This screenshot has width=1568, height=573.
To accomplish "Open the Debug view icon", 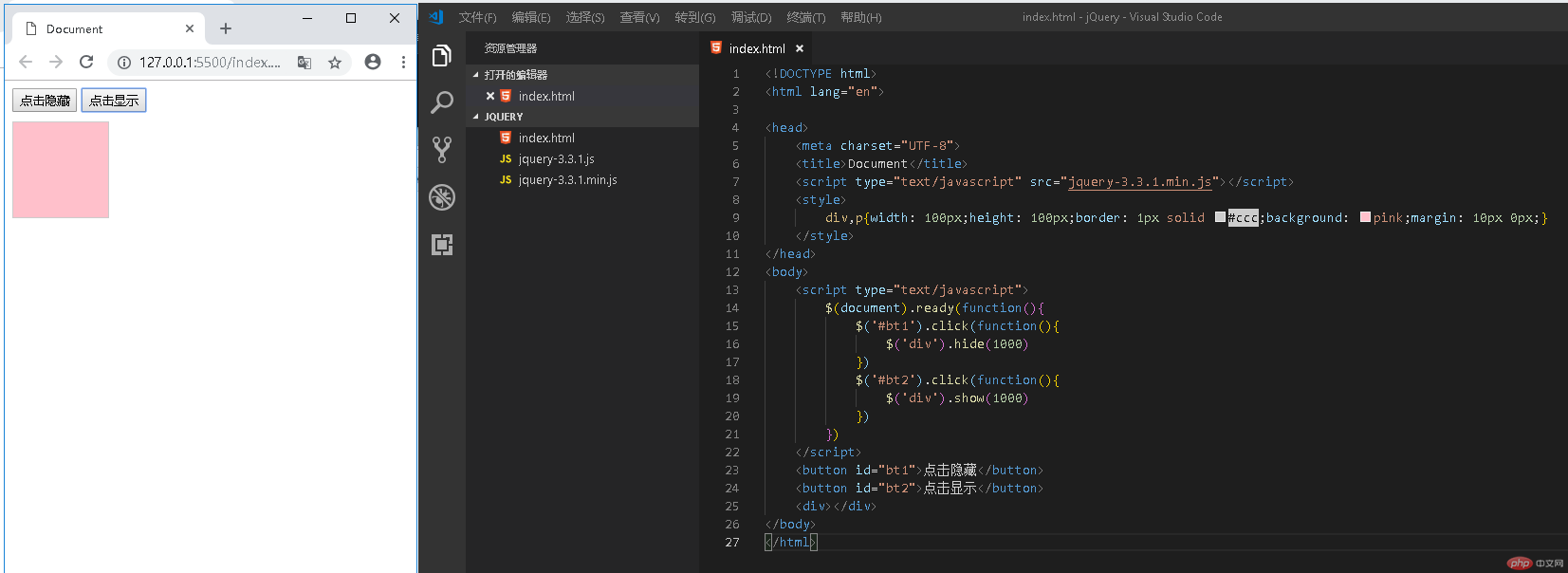I will (x=442, y=197).
